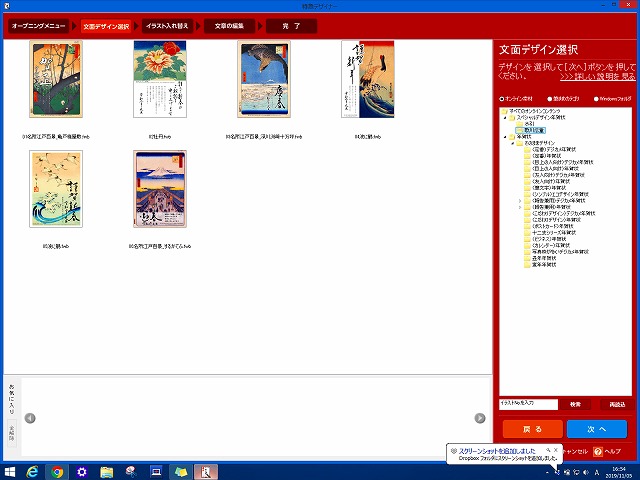The image size is (640, 480).
Task: Open 〈ポストカード〉年賀状 category
Action: click(x=553, y=227)
